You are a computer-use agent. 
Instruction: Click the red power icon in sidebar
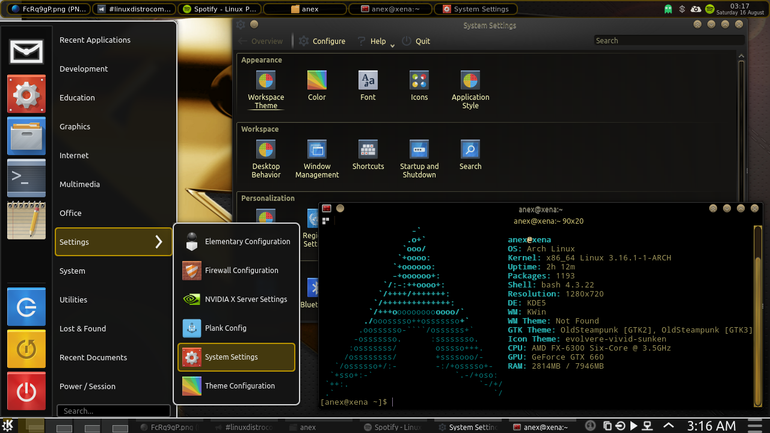[27, 391]
